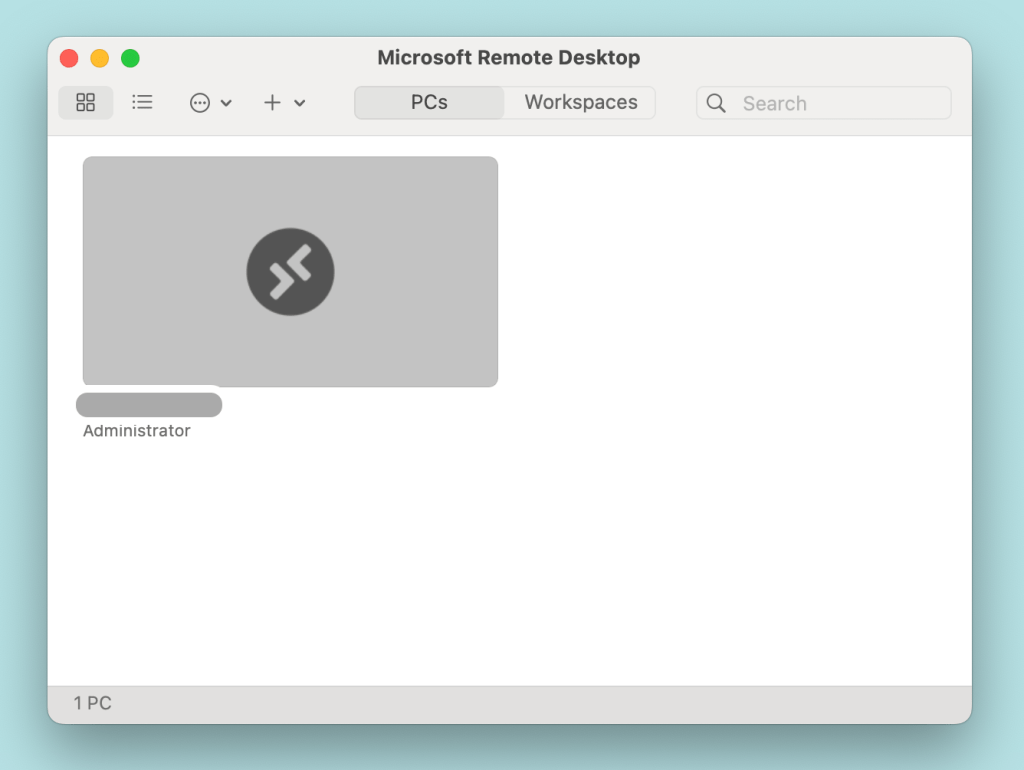Expand the chevron beside the plus icon
Image resolution: width=1024 pixels, height=770 pixels.
(x=300, y=103)
